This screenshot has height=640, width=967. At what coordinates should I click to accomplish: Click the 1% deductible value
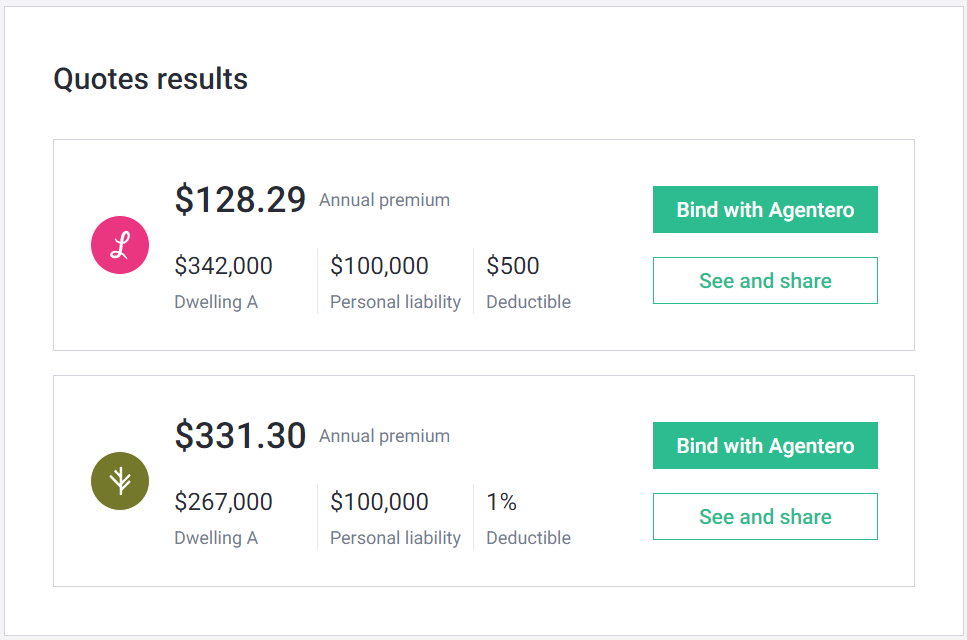[x=502, y=502]
